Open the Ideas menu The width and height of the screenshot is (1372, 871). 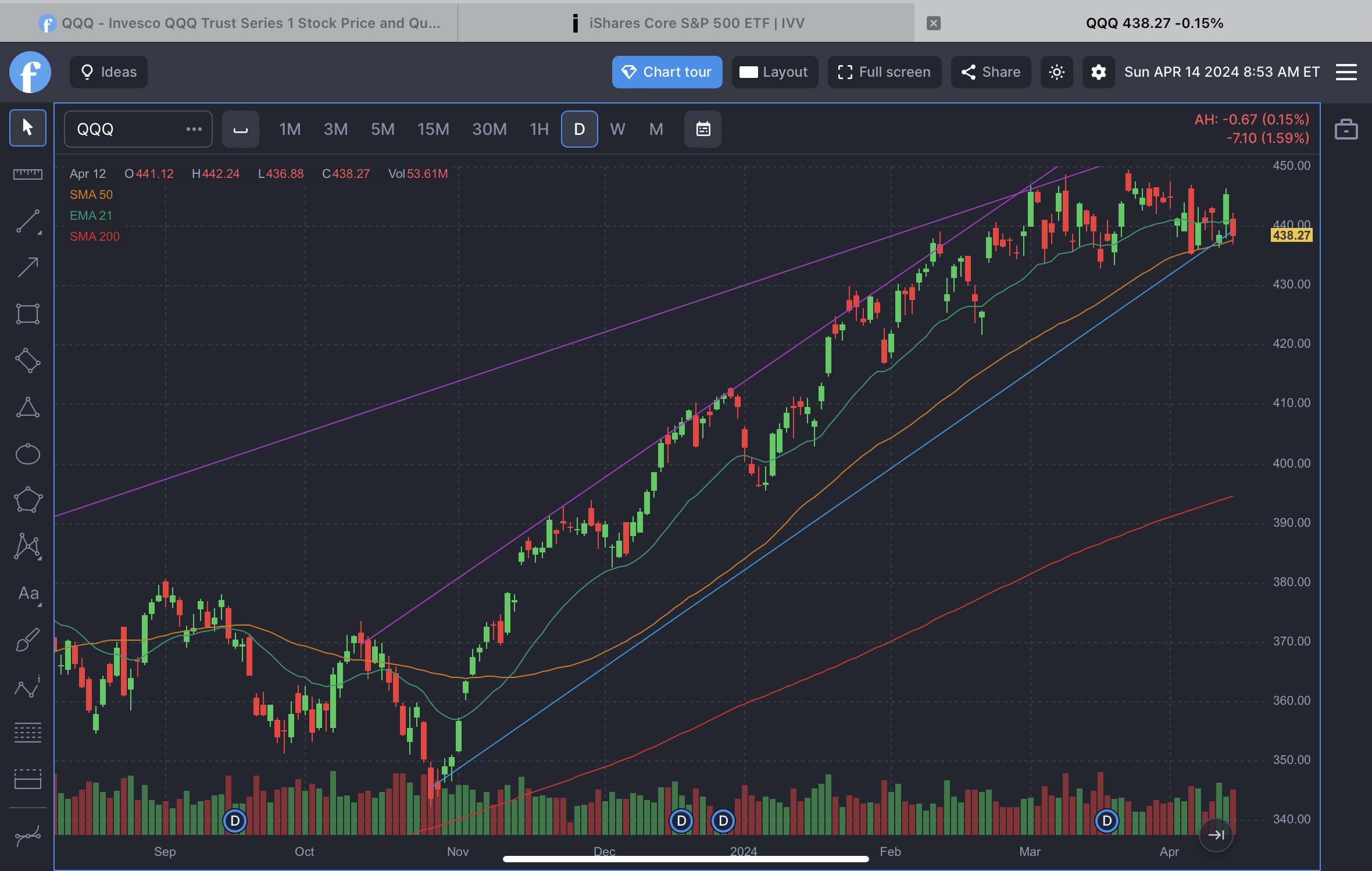(x=109, y=72)
